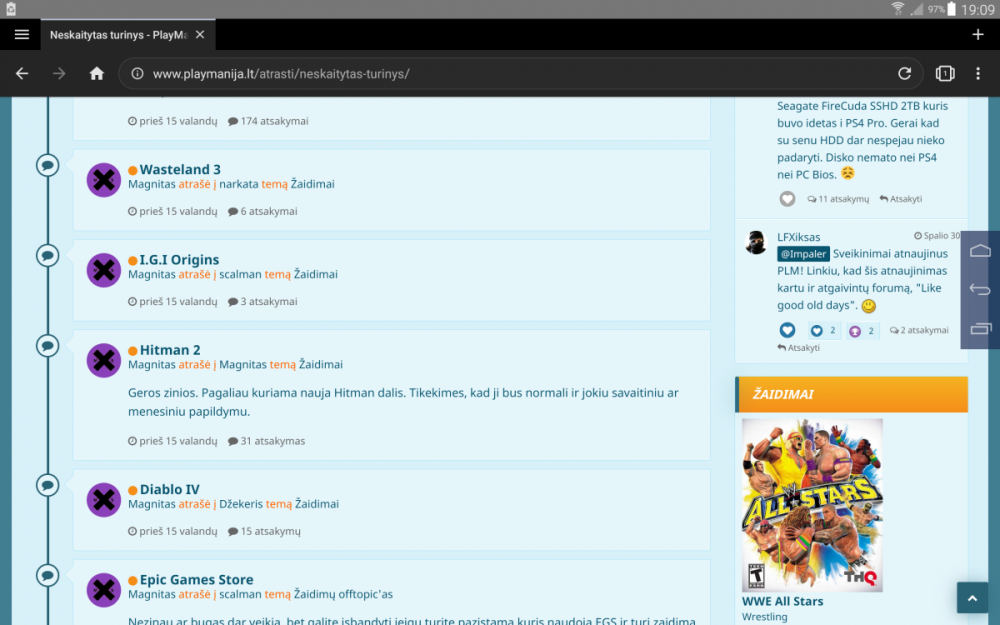Tap the browser back navigation arrow

22,73
